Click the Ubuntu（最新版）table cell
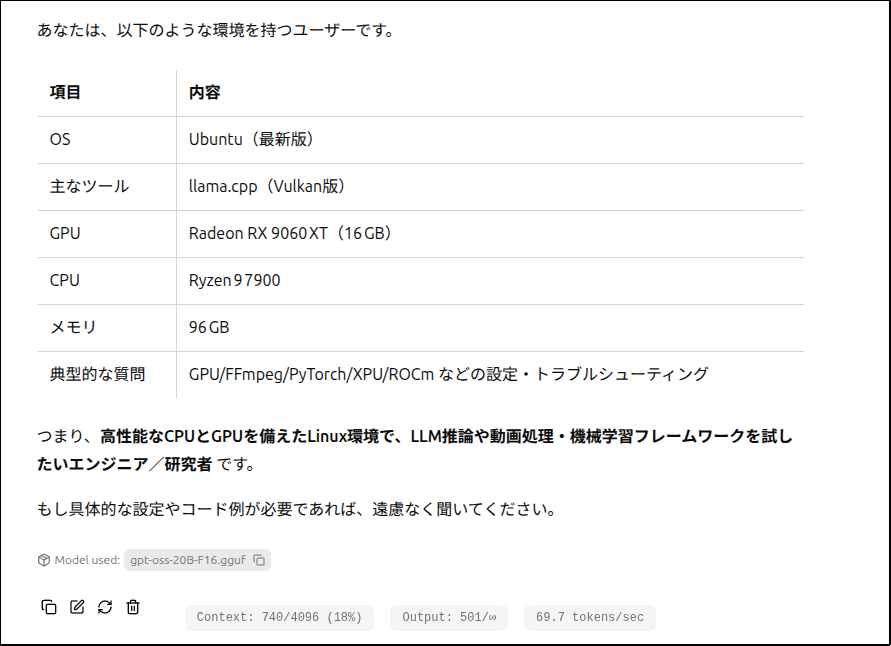Viewport: 891px width, 646px height. click(x=254, y=140)
